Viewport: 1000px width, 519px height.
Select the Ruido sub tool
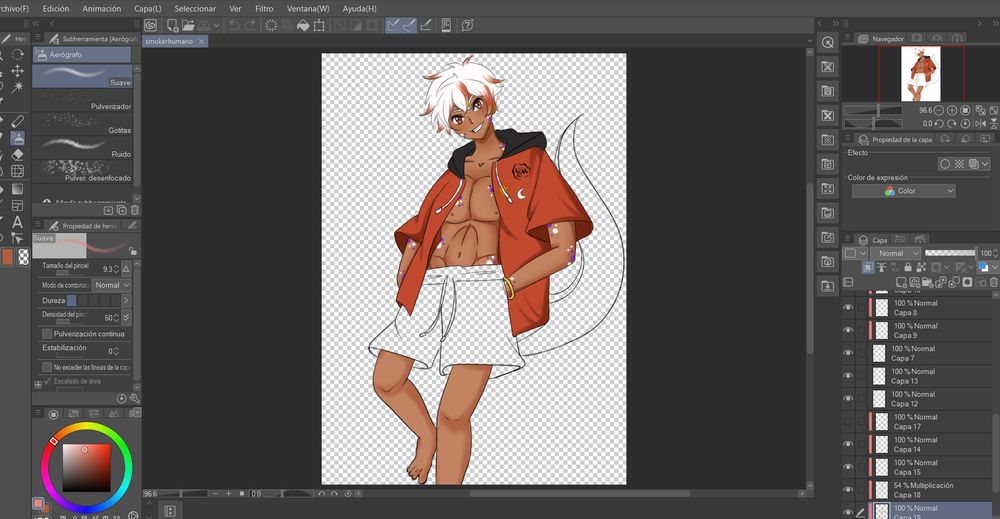[x=82, y=147]
